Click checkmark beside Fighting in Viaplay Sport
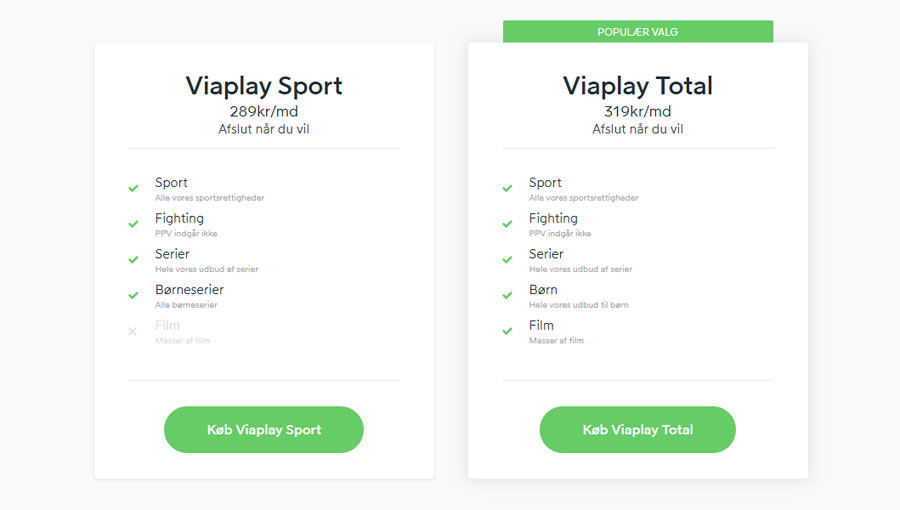 (x=133, y=224)
